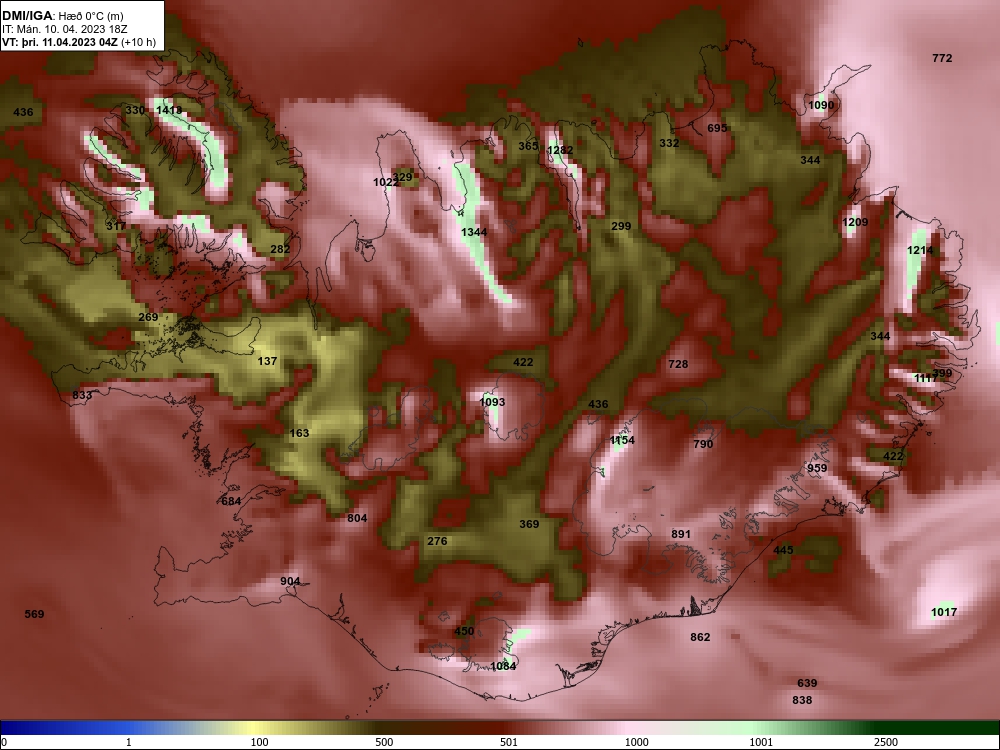Click the 1000 tick on the color scale

coord(636,742)
